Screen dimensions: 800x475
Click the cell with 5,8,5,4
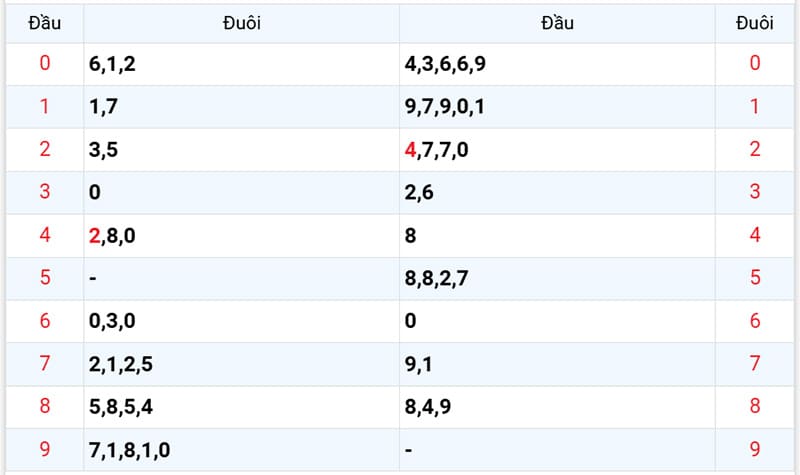tap(242, 407)
